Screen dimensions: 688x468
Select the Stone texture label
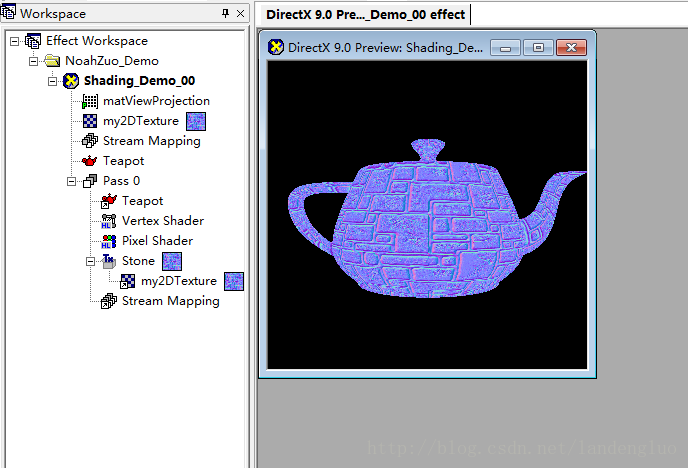(x=138, y=261)
